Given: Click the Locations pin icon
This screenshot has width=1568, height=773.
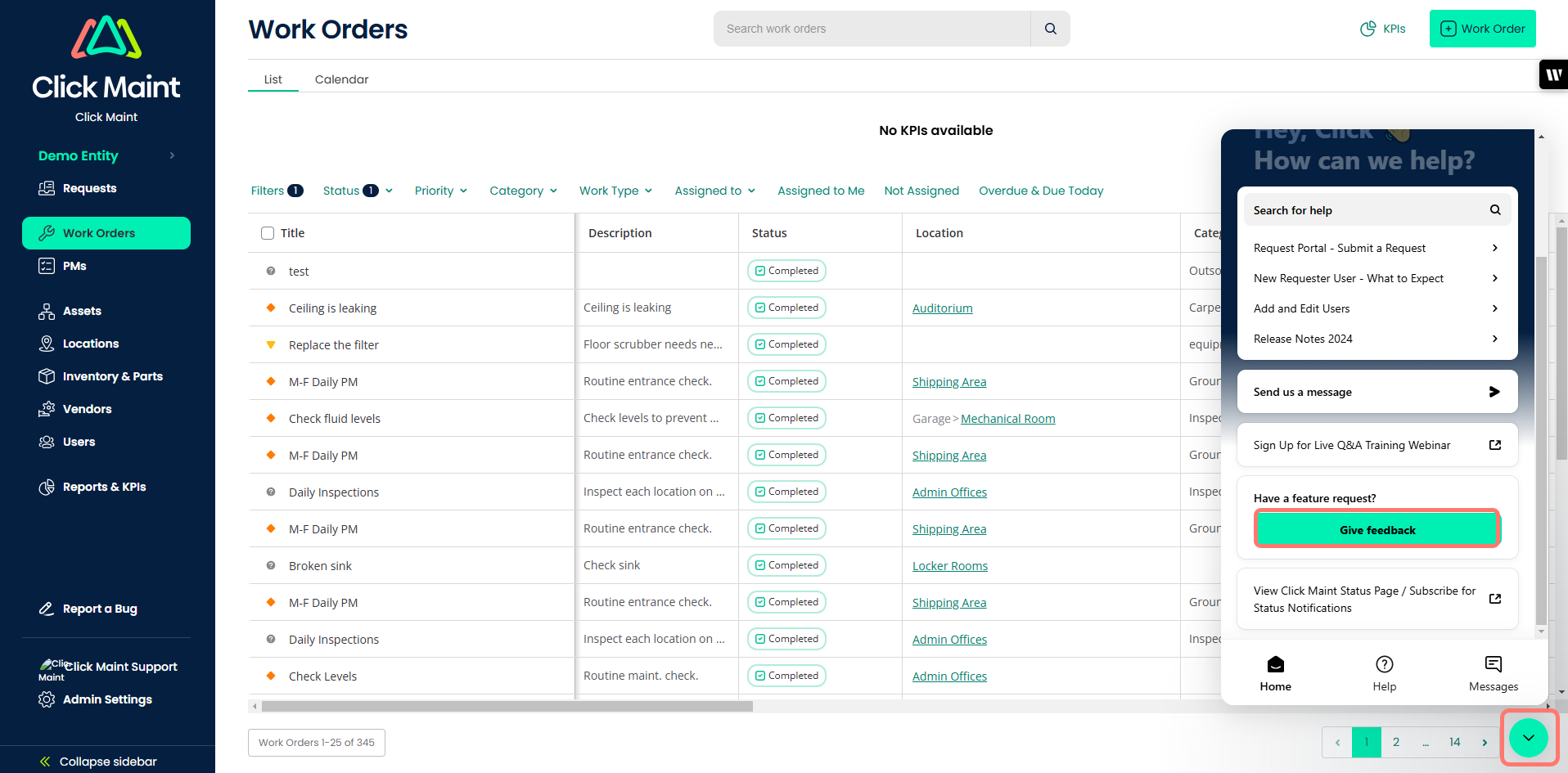Looking at the screenshot, I should coord(47,344).
